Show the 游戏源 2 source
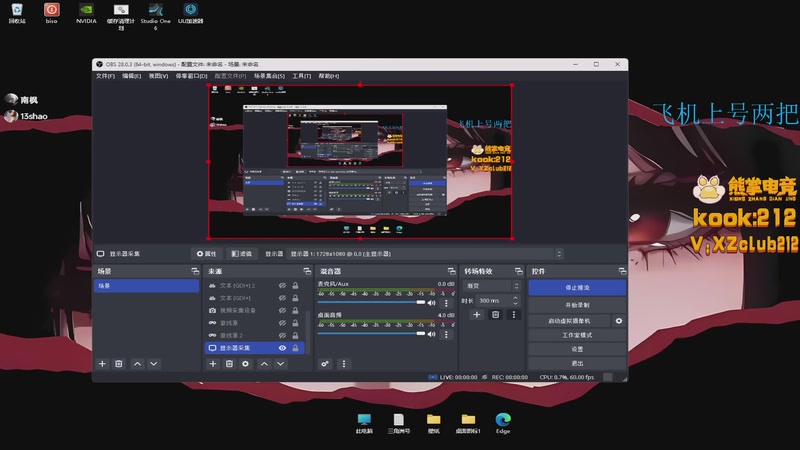 pos(282,335)
